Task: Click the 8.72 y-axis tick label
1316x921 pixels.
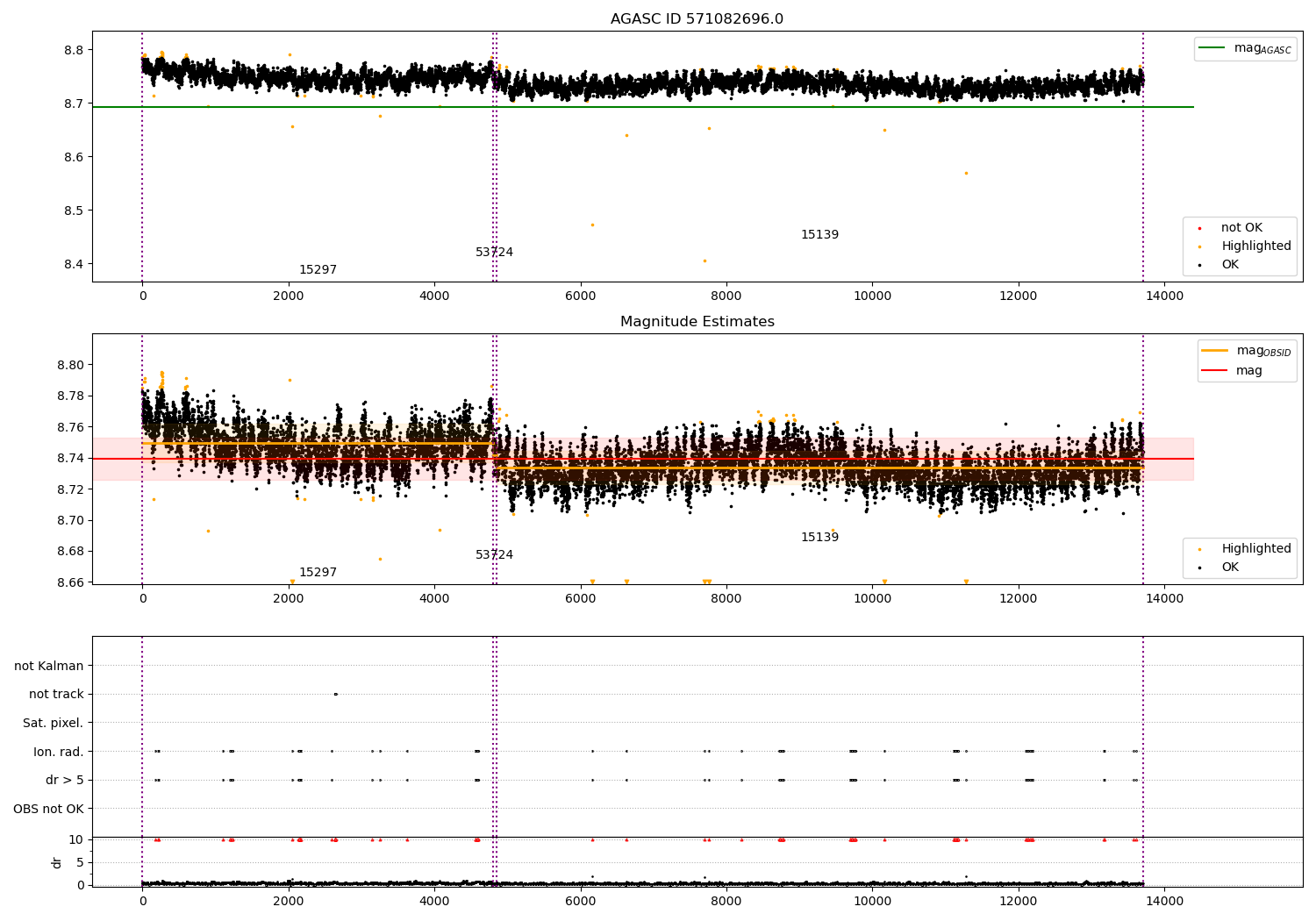Action: (x=70, y=489)
